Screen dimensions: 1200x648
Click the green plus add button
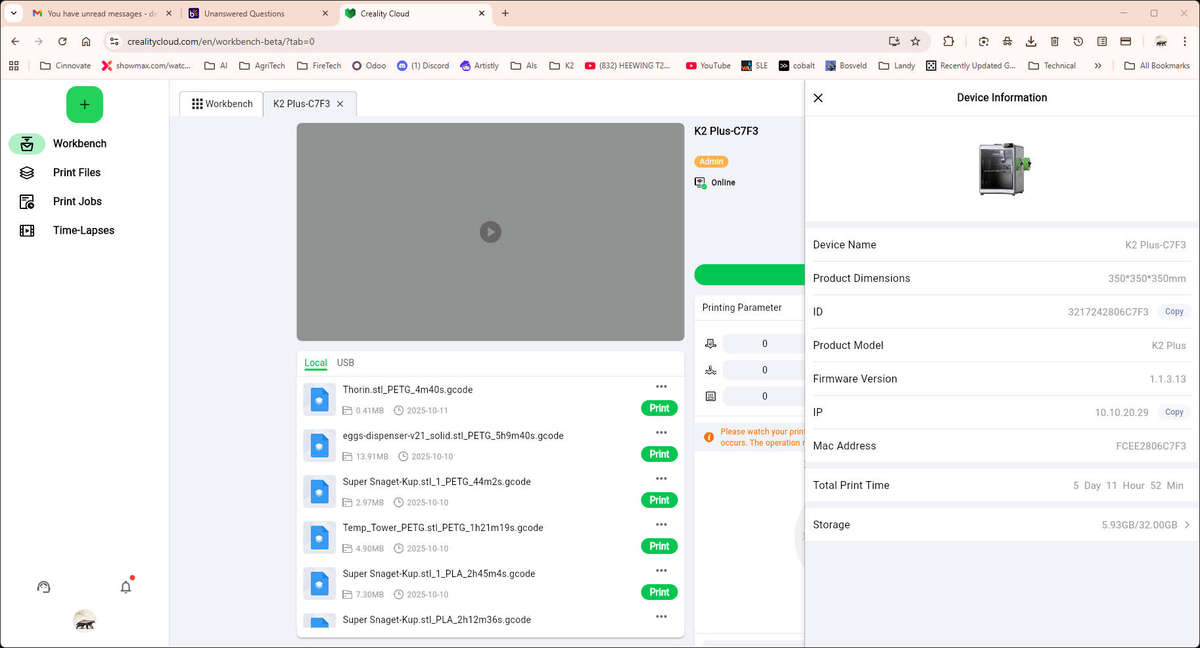(x=84, y=105)
